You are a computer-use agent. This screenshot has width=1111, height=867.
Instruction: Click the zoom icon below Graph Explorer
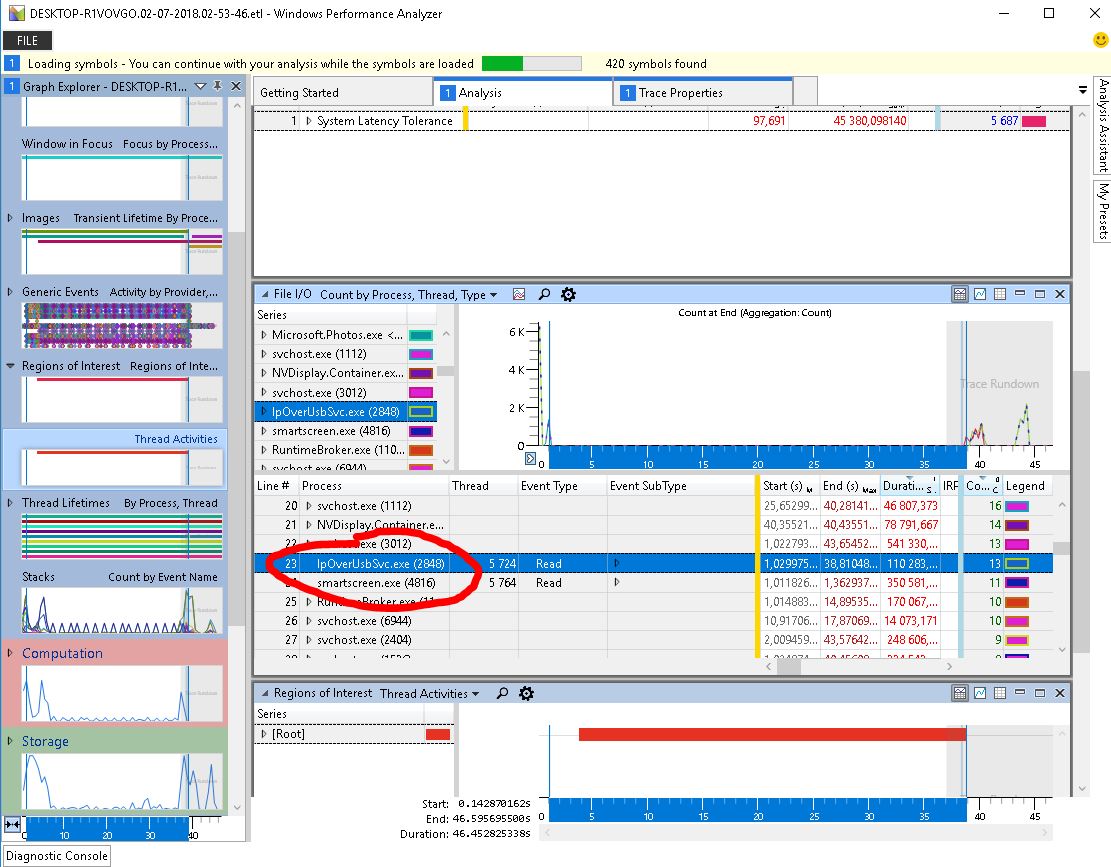[x=12, y=824]
